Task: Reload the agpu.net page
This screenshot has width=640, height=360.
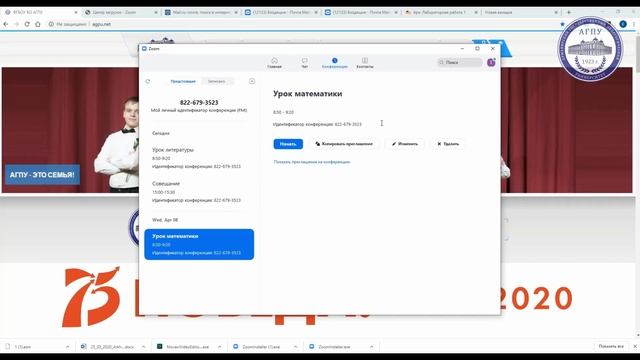Action: pyautogui.click(x=27, y=24)
